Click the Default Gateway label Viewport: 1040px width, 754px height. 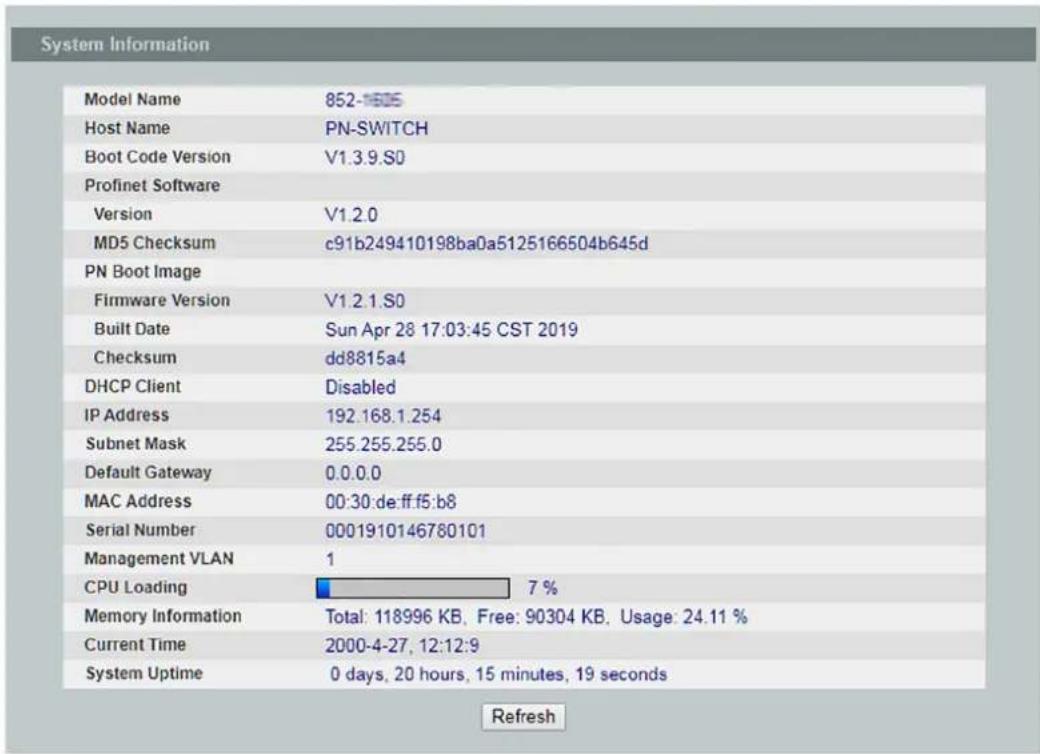(x=148, y=472)
